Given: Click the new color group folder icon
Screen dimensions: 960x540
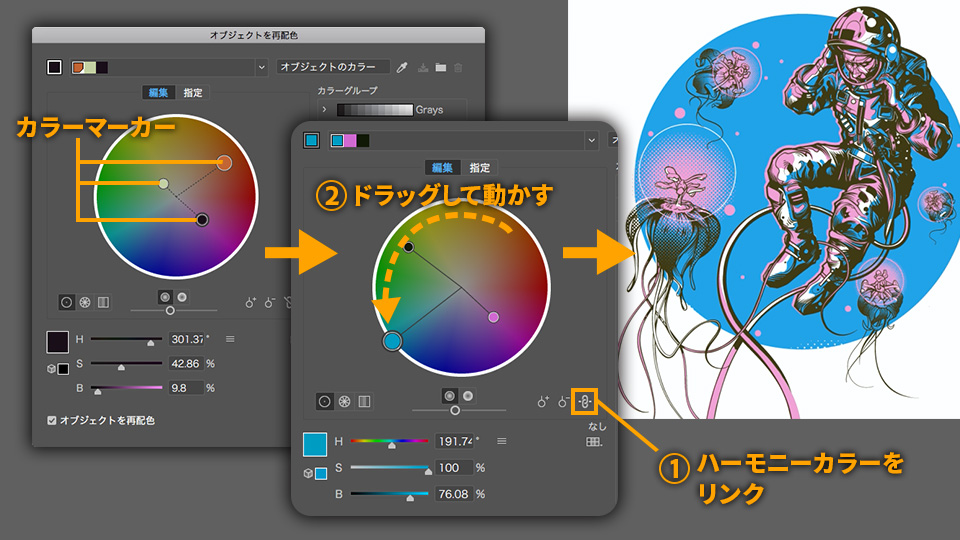Looking at the screenshot, I should click(x=441, y=67).
